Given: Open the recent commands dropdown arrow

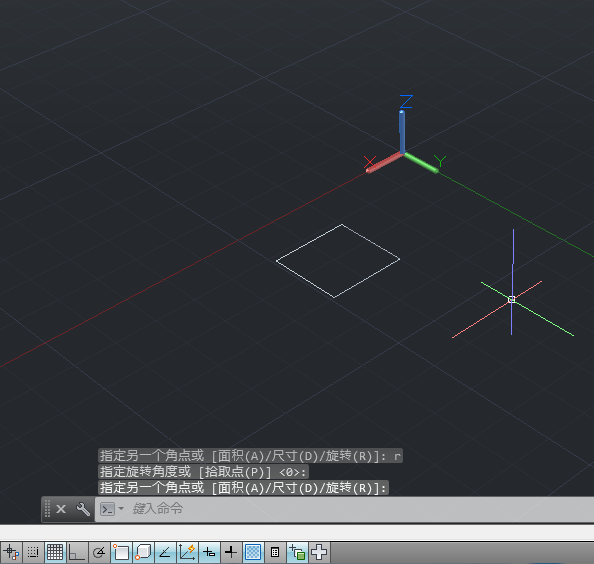Looking at the screenshot, I should [x=121, y=508].
